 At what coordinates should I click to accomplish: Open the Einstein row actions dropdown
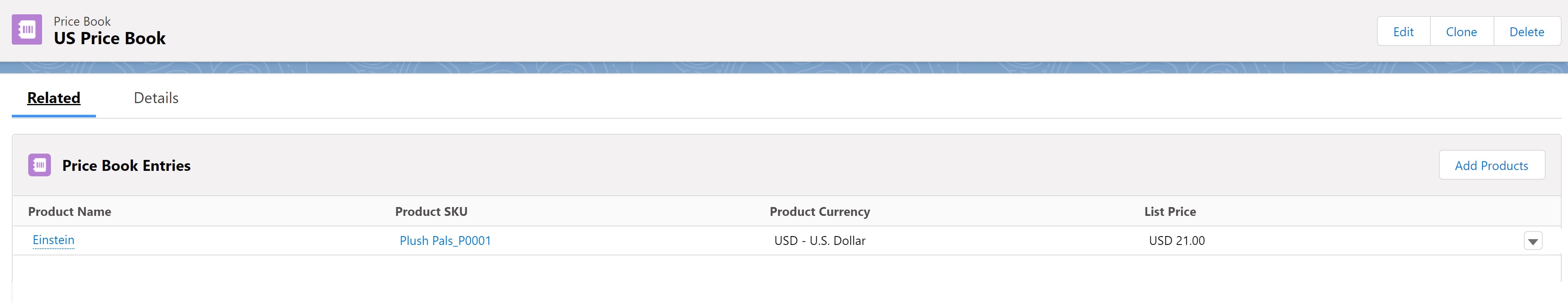(1532, 241)
